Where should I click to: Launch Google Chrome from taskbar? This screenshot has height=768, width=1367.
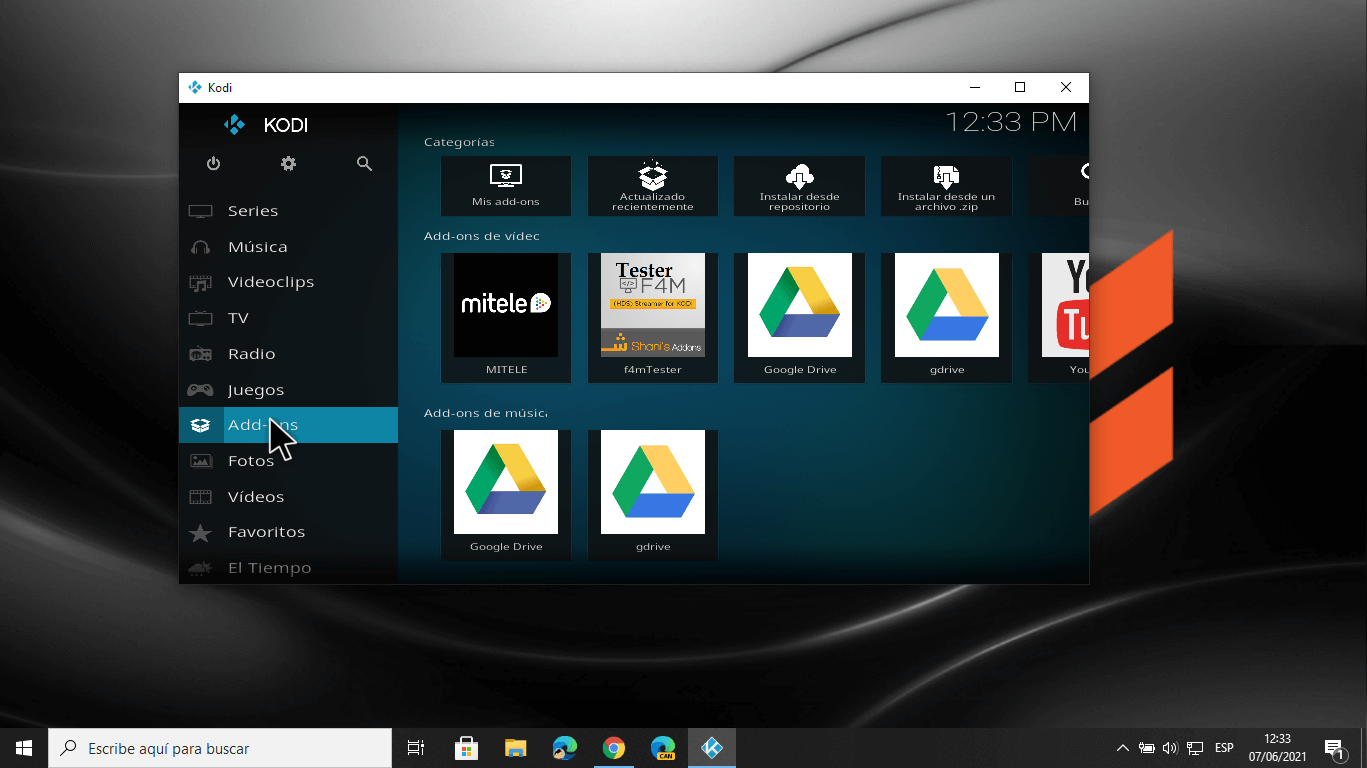coord(614,748)
